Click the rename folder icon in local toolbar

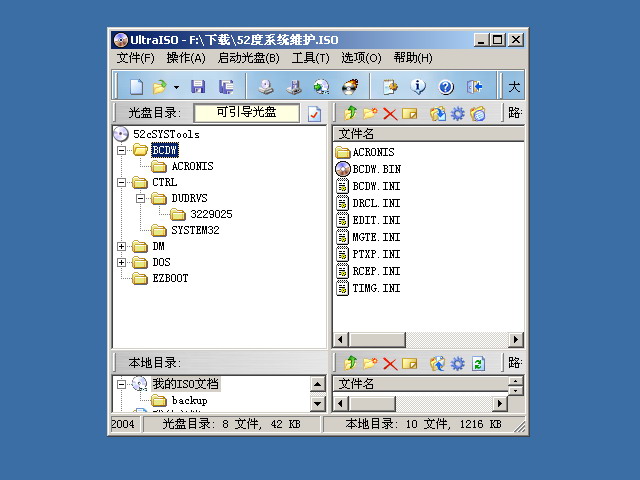pos(410,363)
